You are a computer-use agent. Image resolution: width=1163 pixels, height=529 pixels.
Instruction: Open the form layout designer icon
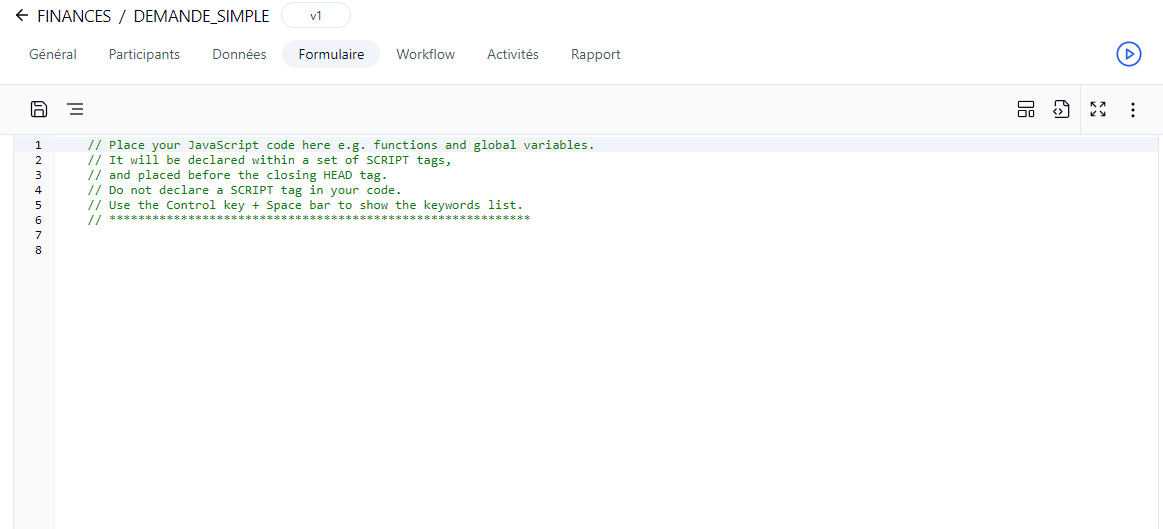[x=1025, y=110]
